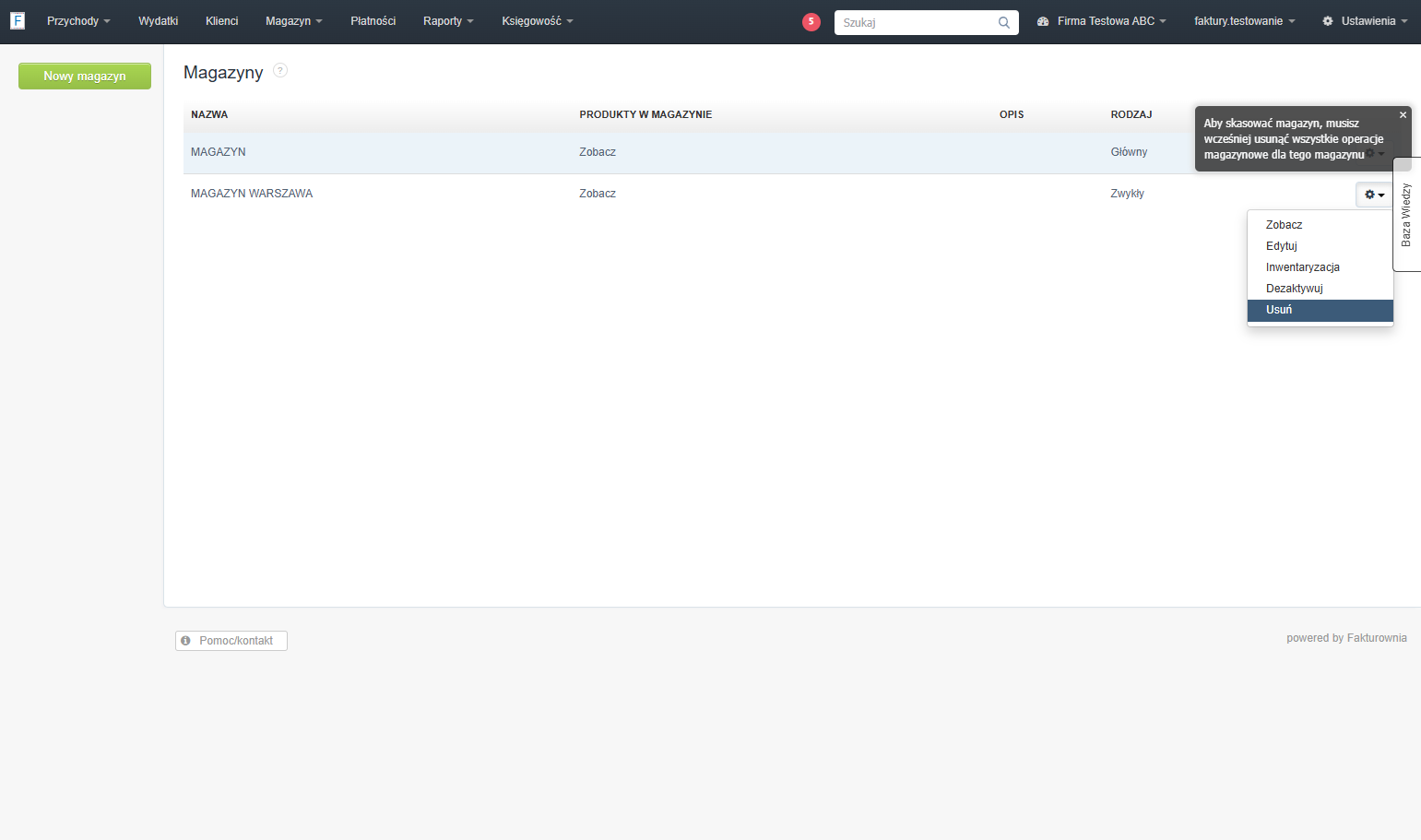Click the Fakturownia logo icon
Screen dimensions: 1421x840
(18, 20)
